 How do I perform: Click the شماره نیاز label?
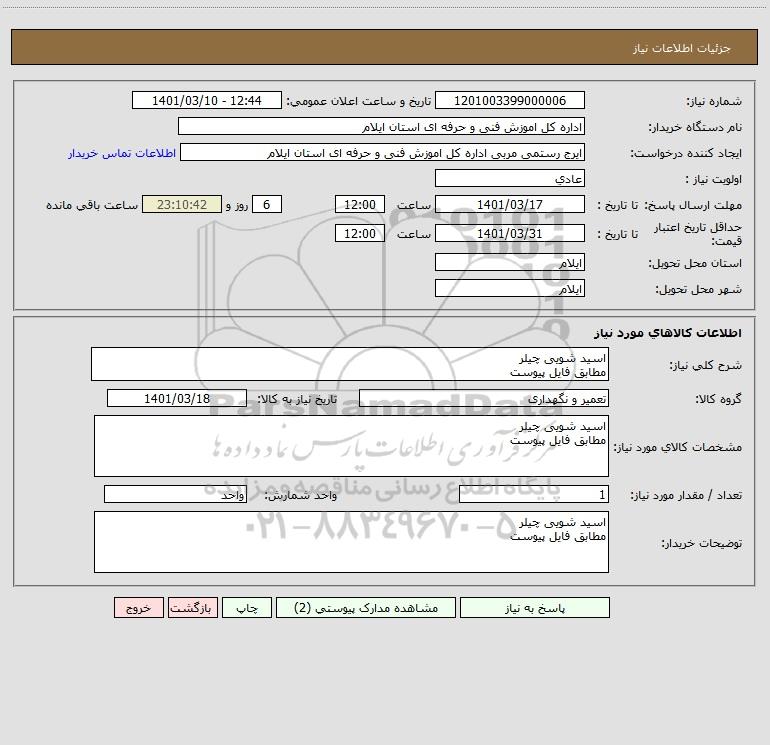click(714, 101)
